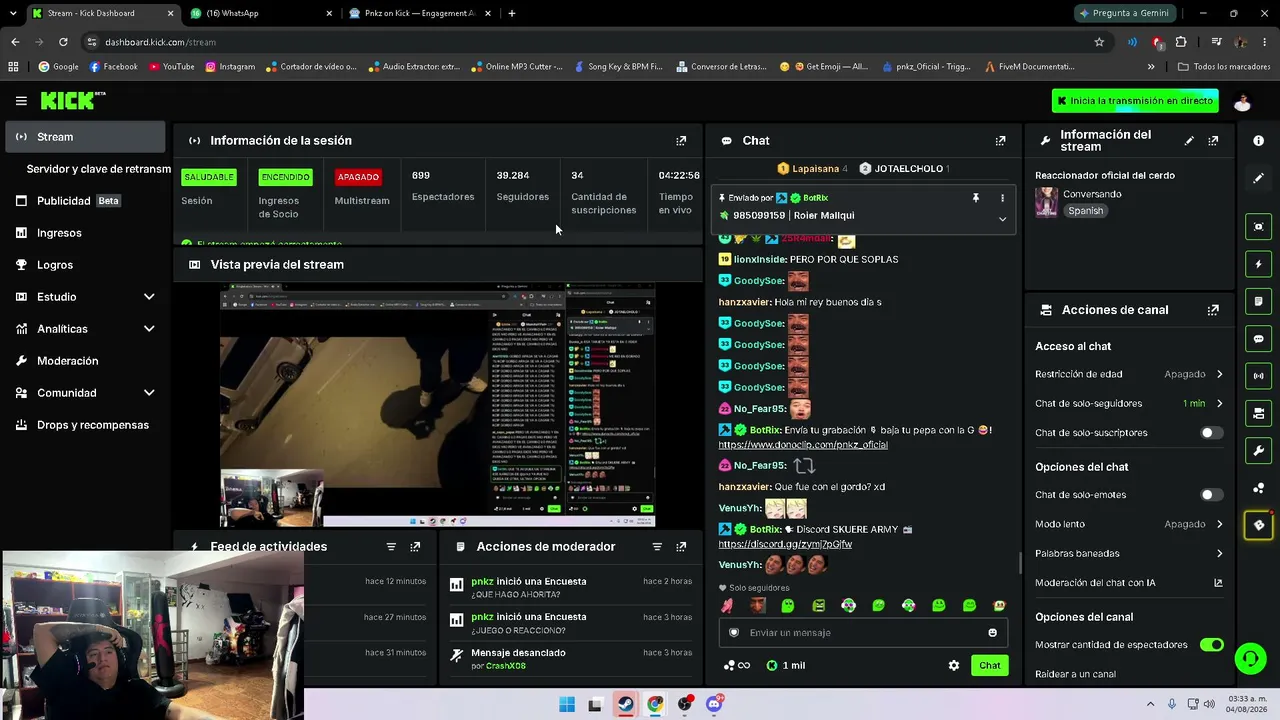Pop out the Acciones de moderador panel
Viewport: 1280px width, 720px height.
point(681,547)
